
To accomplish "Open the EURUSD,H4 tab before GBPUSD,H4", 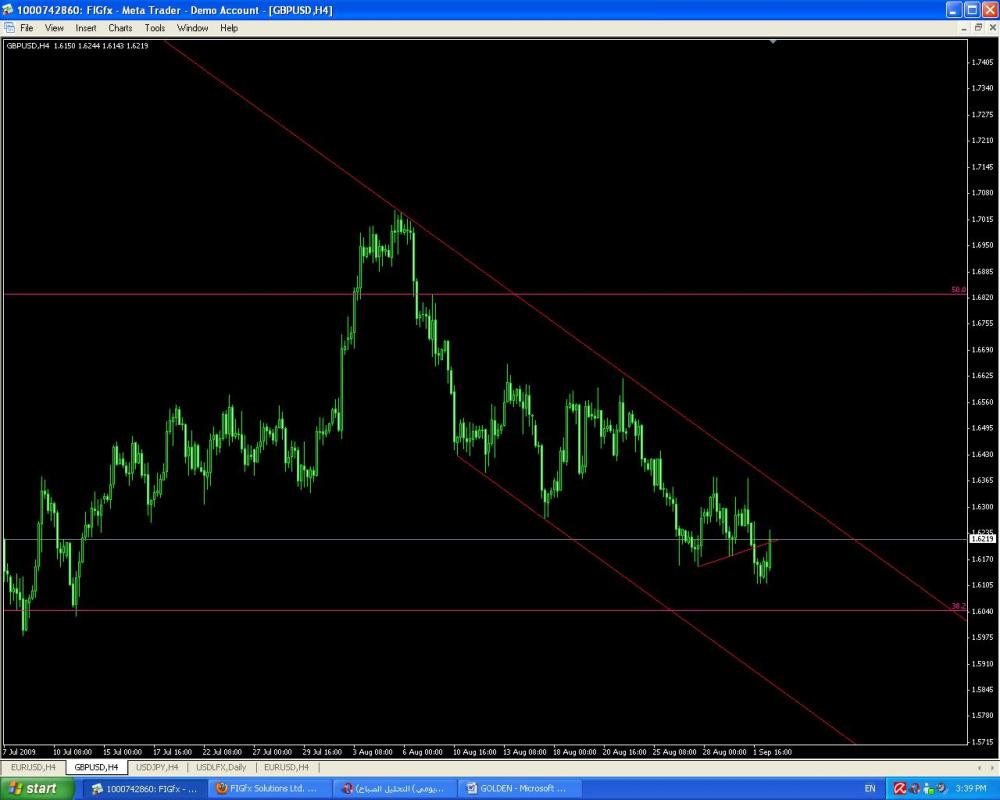I will coord(33,767).
